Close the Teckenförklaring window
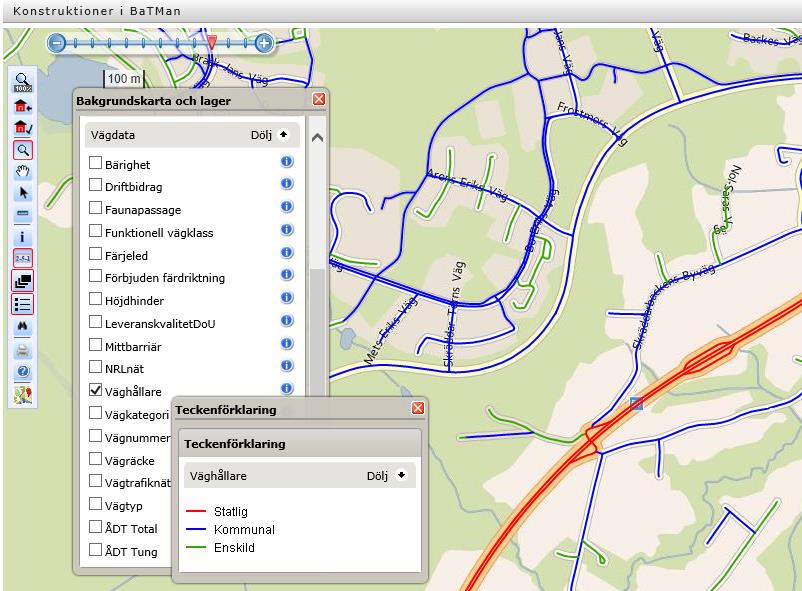 click(418, 408)
